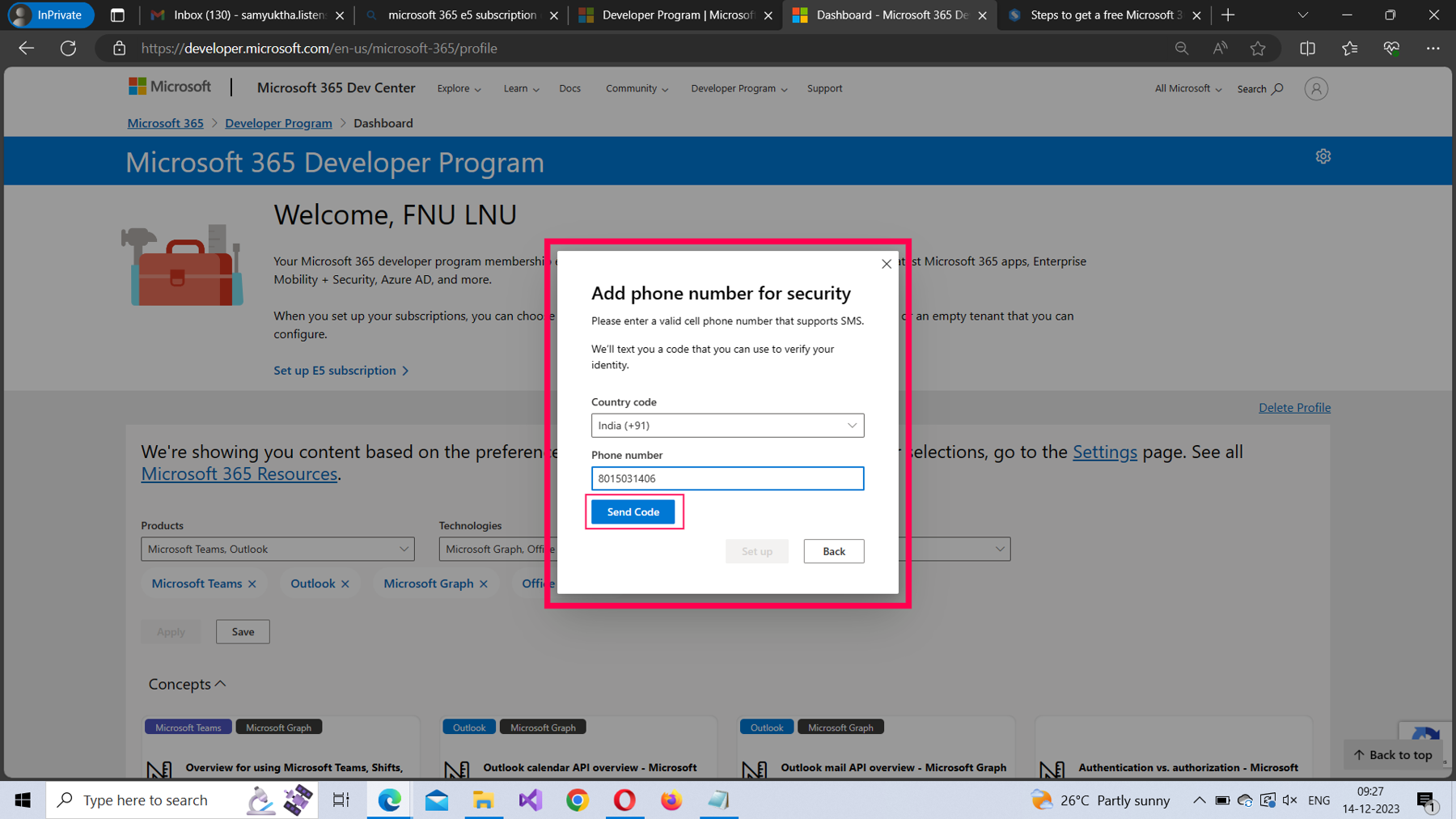
Task: Click the address bar URL
Action: coord(320,49)
